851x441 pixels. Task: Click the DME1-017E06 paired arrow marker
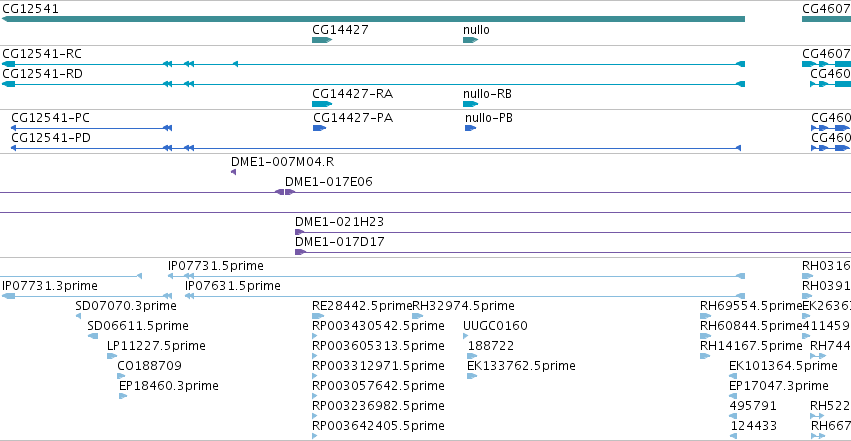(285, 192)
